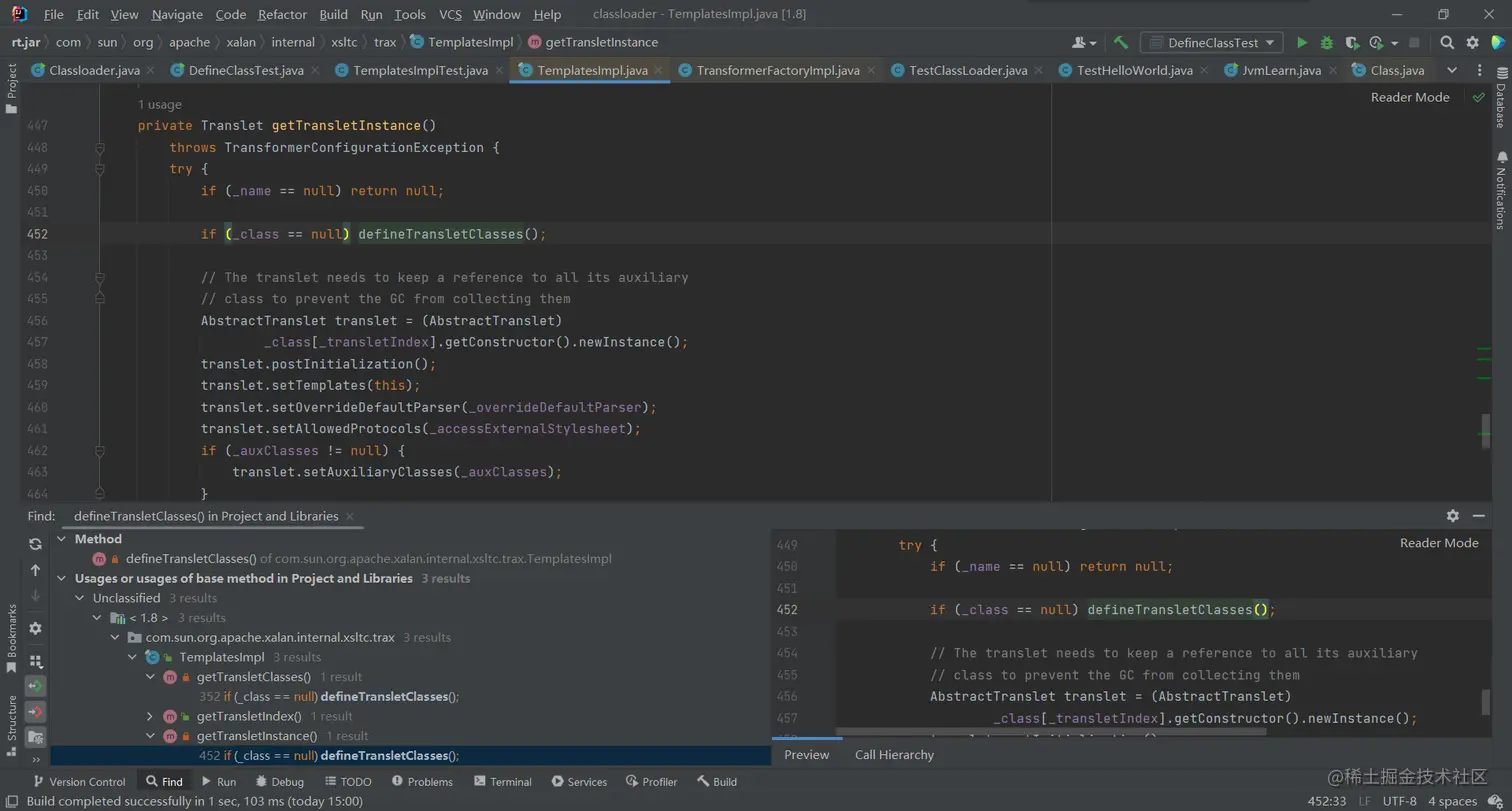Image resolution: width=1512 pixels, height=811 pixels.
Task: Expand more Find panel actions chevrons
Action: pyautogui.click(x=35, y=762)
